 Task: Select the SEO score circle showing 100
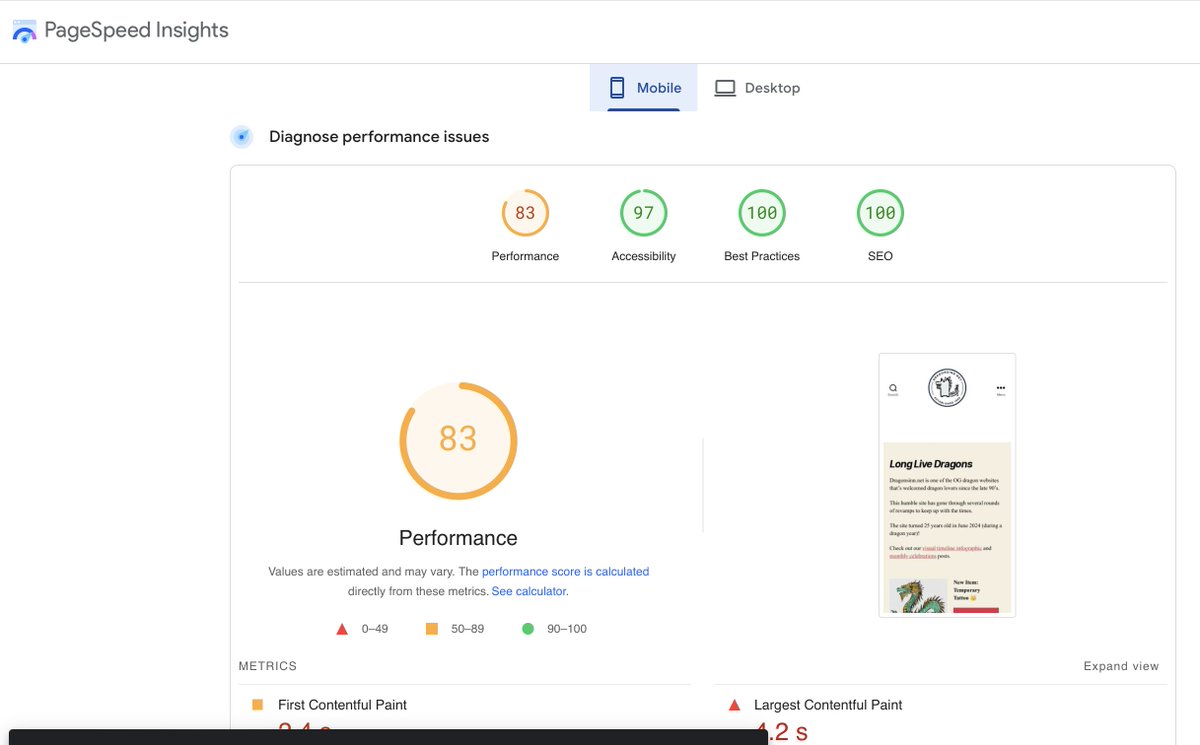click(x=880, y=212)
